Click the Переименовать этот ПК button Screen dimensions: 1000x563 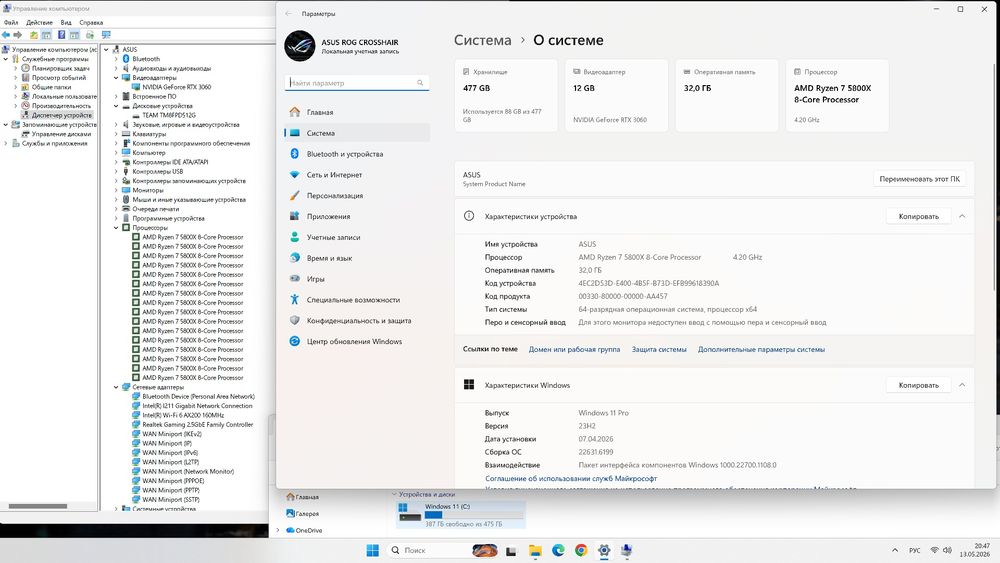[919, 179]
